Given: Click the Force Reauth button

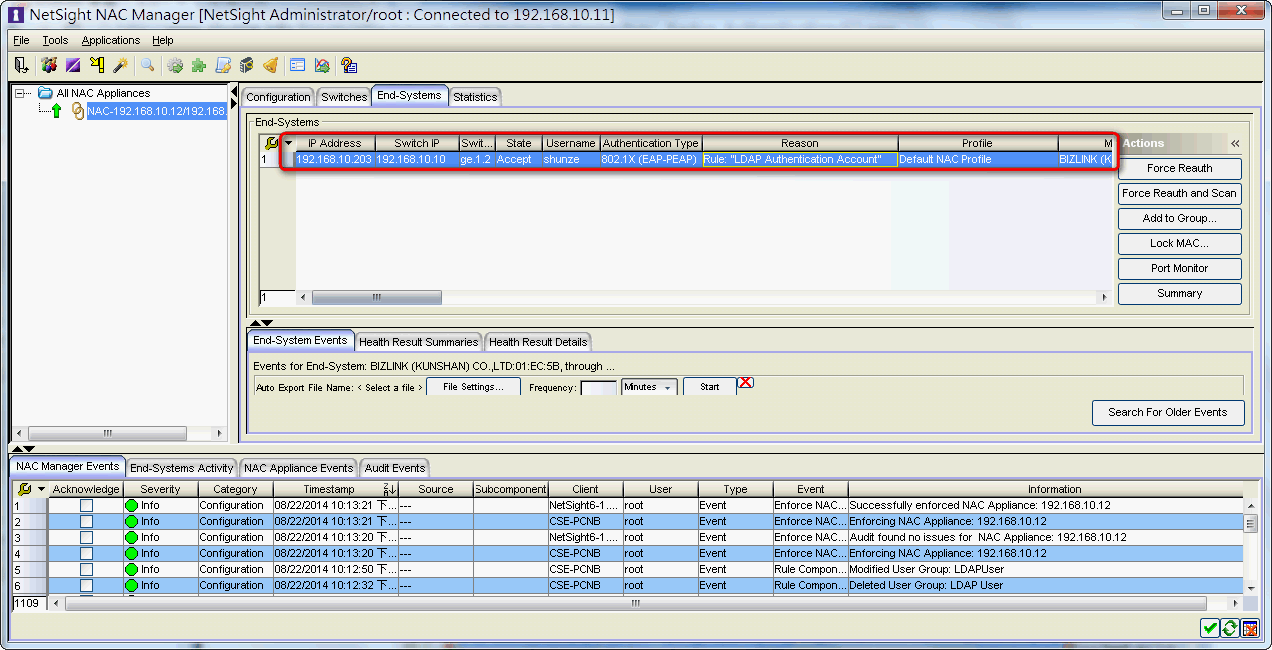Looking at the screenshot, I should [x=1180, y=168].
